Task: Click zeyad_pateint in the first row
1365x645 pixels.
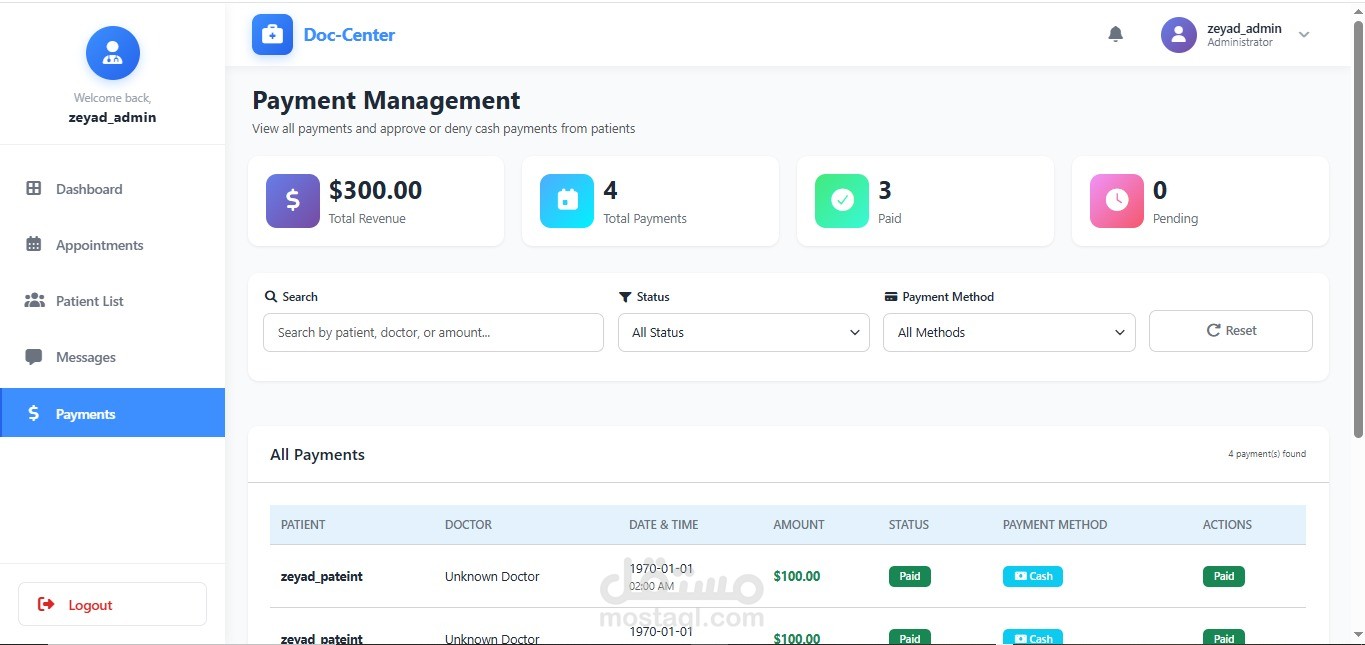Action: pyautogui.click(x=322, y=576)
